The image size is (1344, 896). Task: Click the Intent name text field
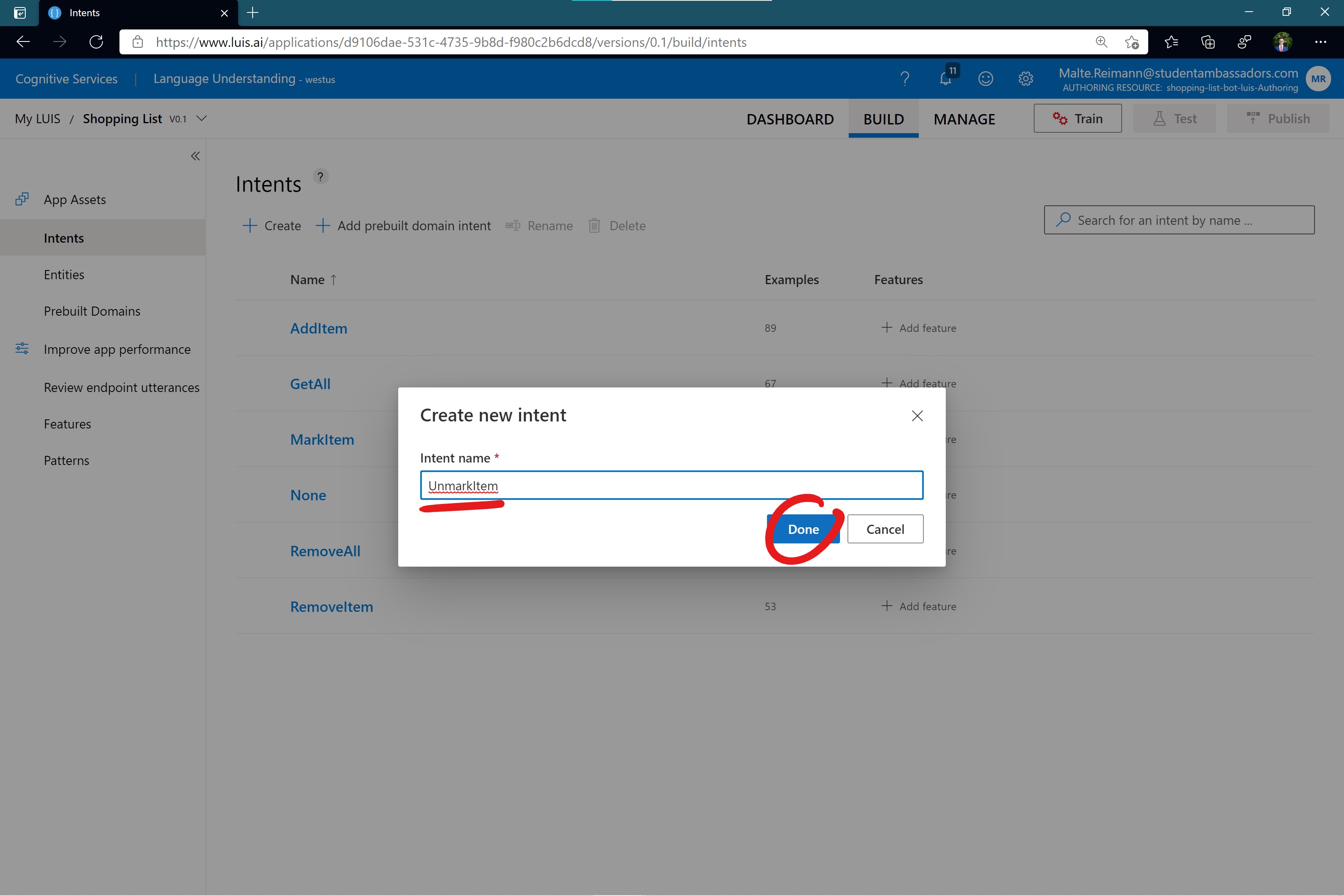pos(672,486)
